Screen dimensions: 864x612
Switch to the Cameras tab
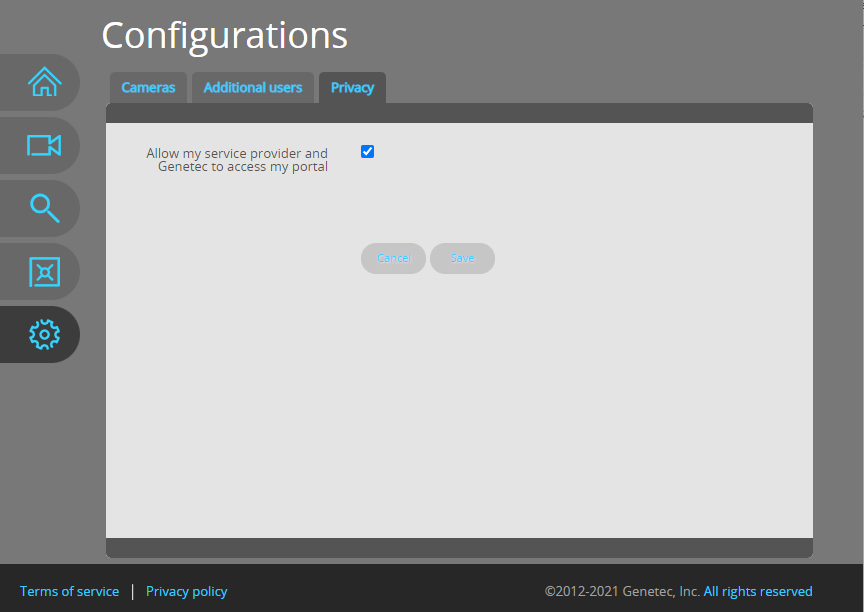[x=148, y=88]
